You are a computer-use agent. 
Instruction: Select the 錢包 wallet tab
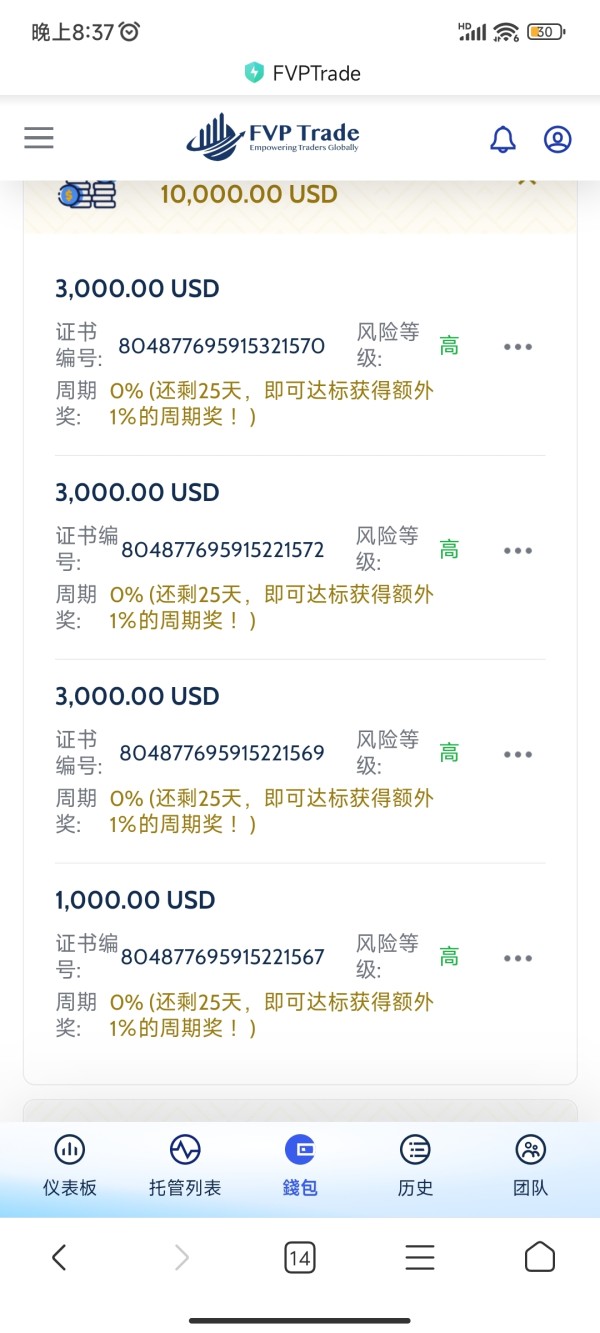pyautogui.click(x=300, y=1166)
